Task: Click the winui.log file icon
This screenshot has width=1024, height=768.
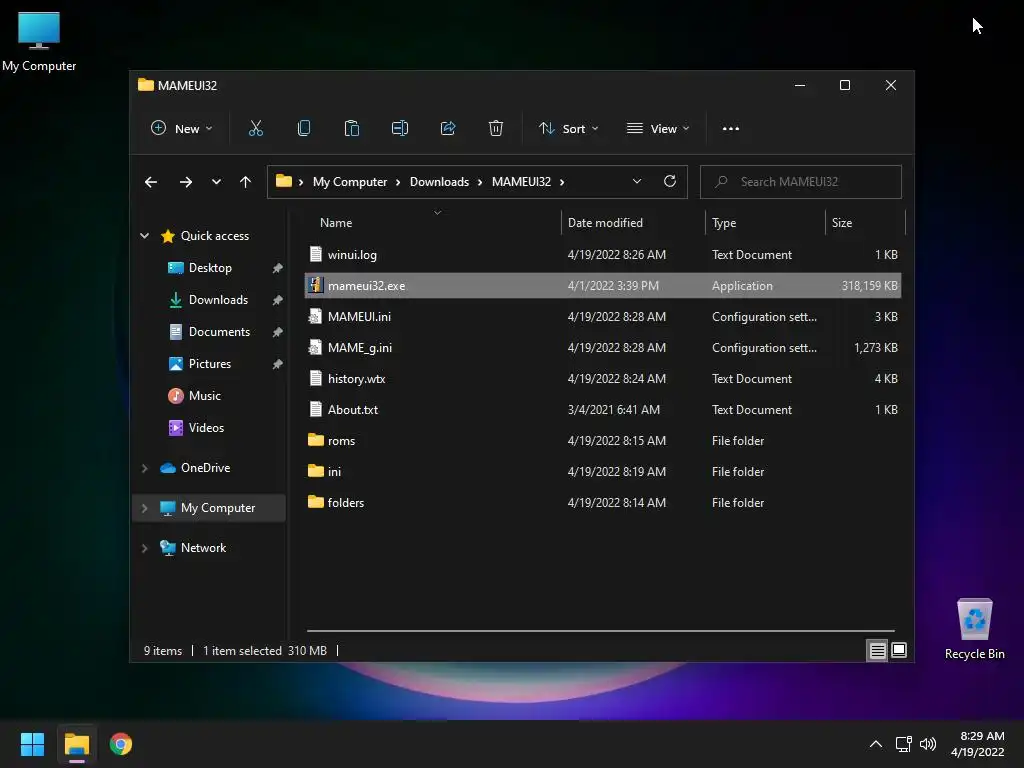Action: (315, 255)
